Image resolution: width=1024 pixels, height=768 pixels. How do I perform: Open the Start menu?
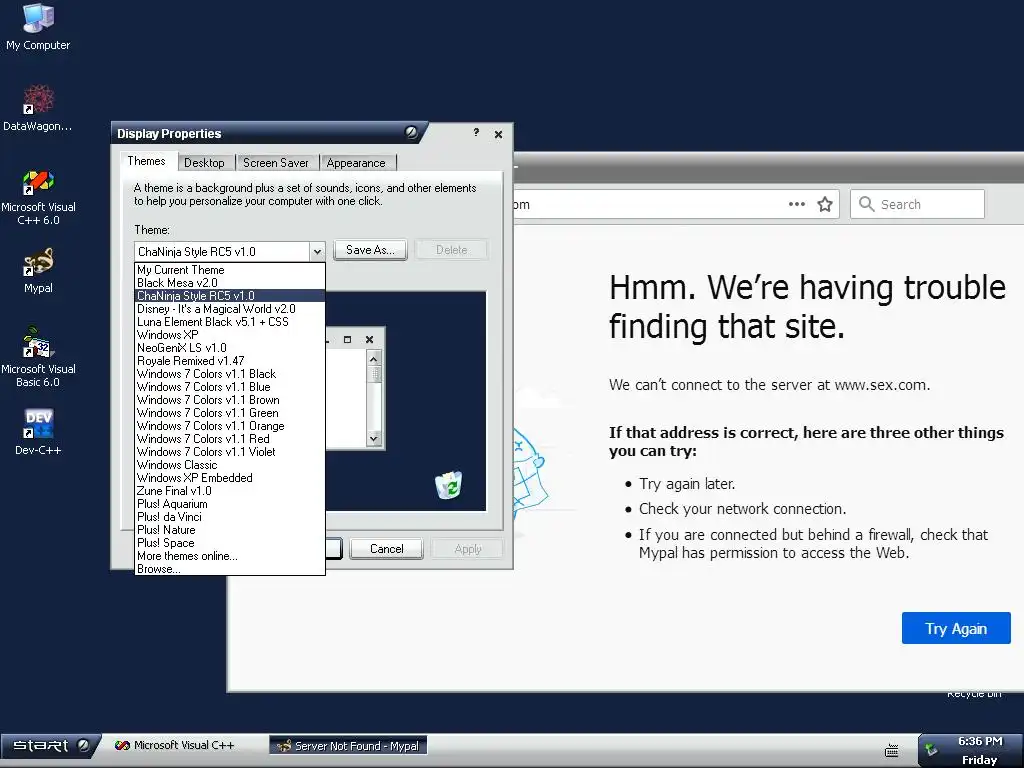point(51,746)
